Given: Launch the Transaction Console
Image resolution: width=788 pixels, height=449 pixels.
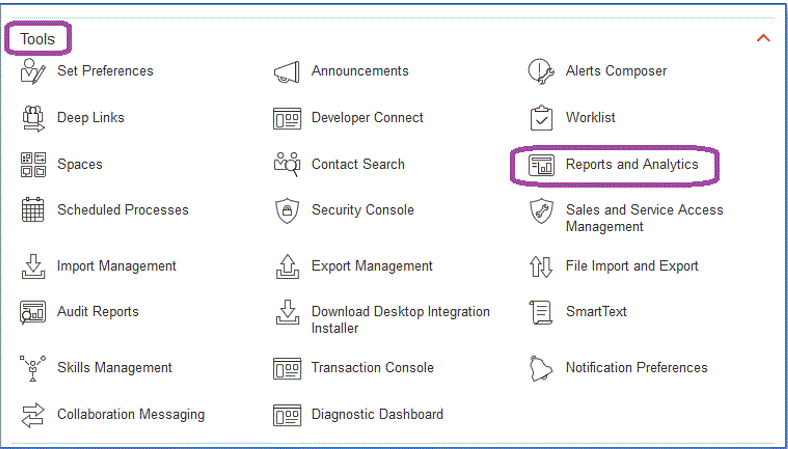Looking at the screenshot, I should (372, 368).
